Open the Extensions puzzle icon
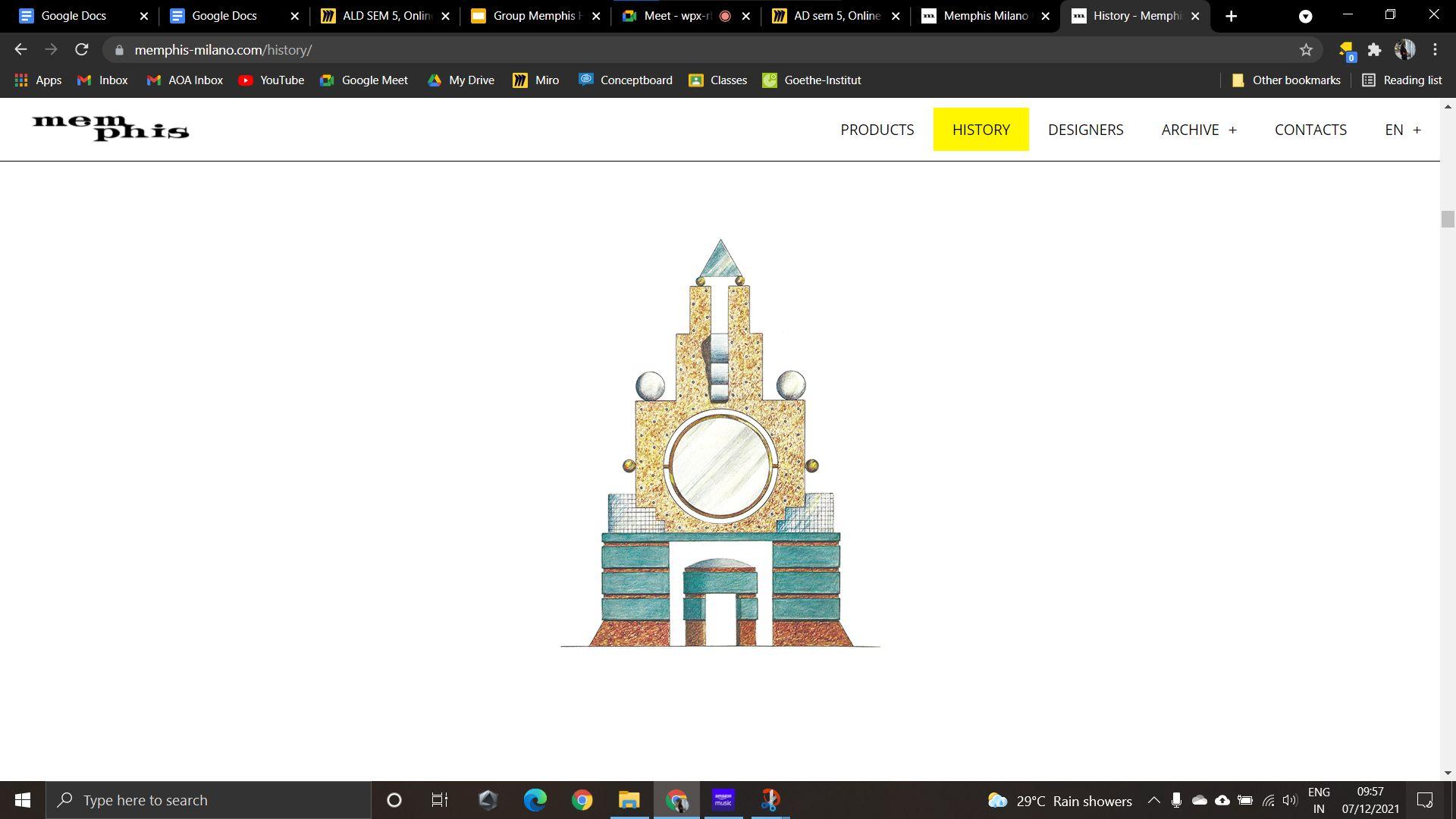This screenshot has width=1456, height=819. pos(1374,49)
